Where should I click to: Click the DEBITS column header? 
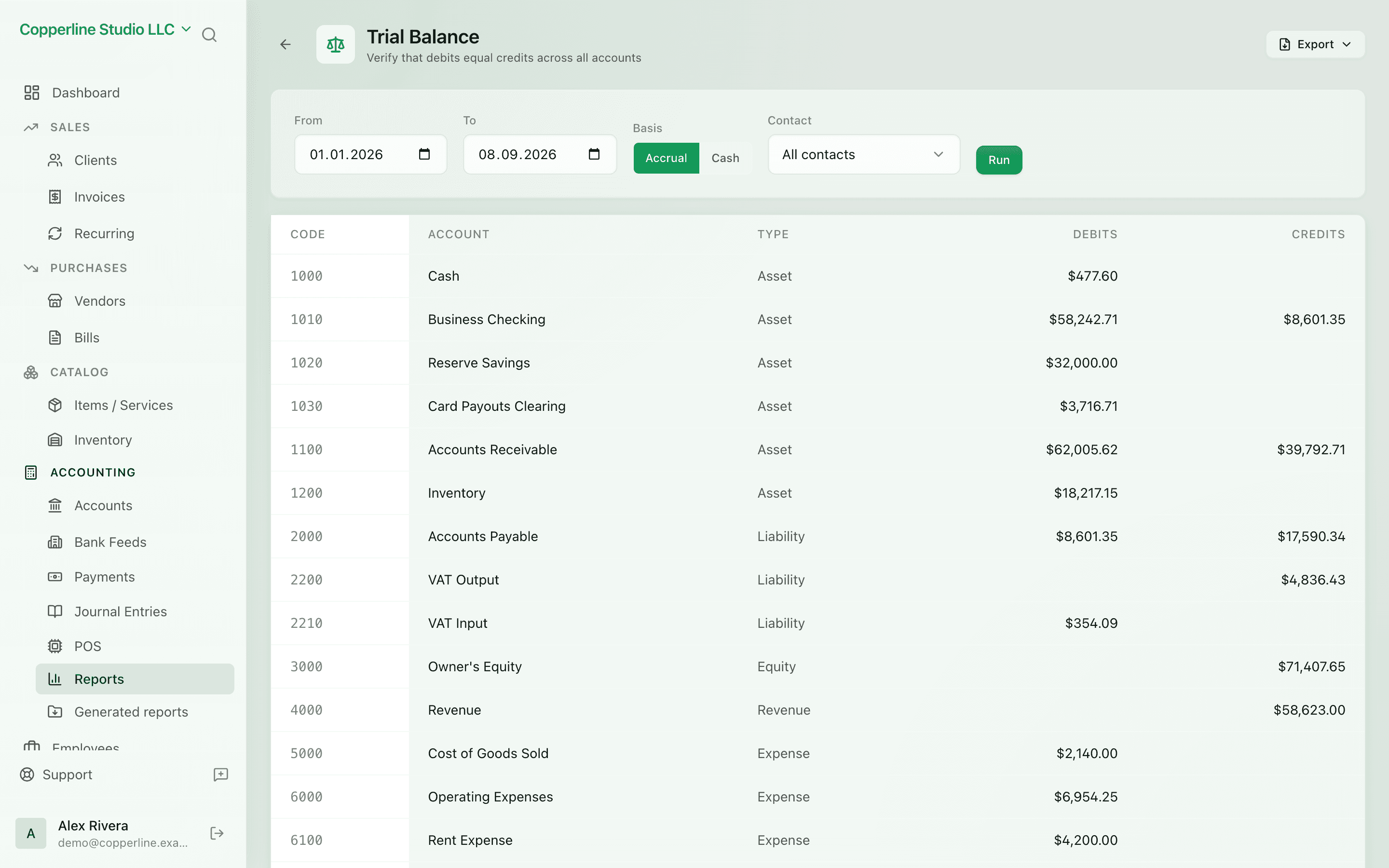tap(1095, 234)
